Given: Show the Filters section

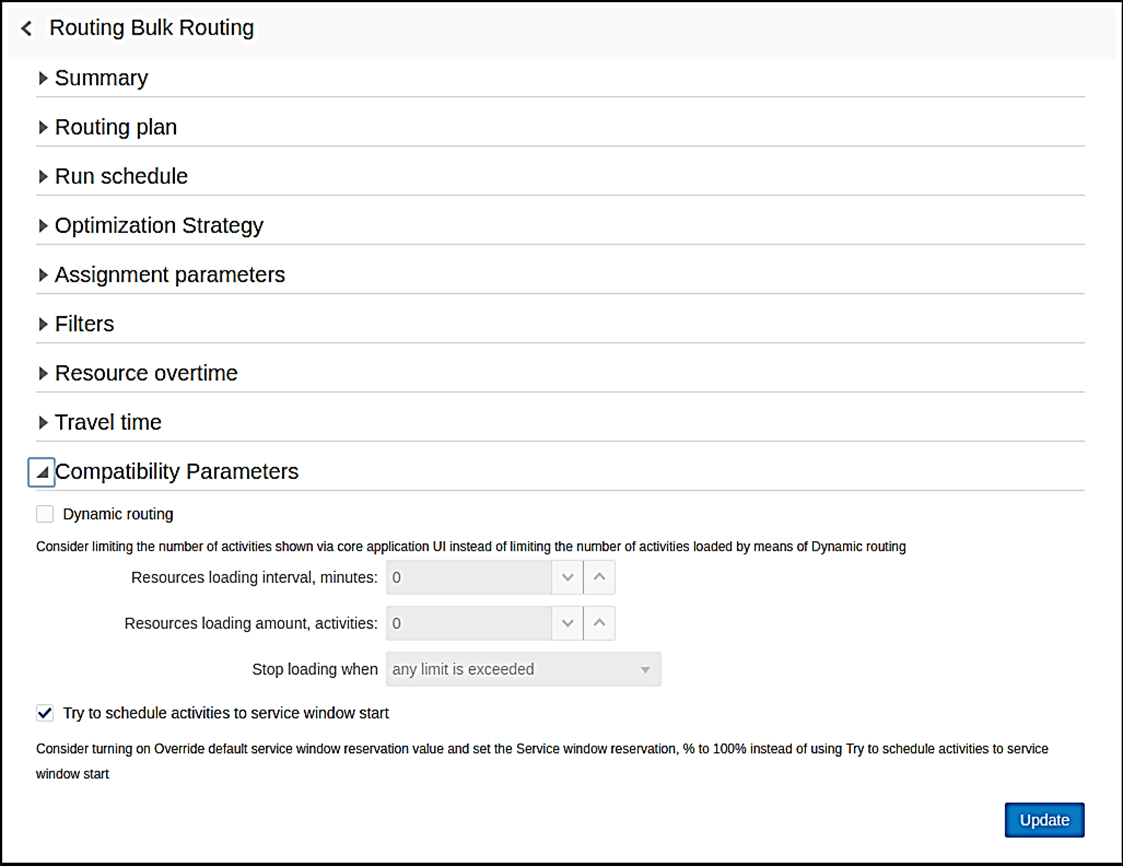Looking at the screenshot, I should click(x=43, y=324).
